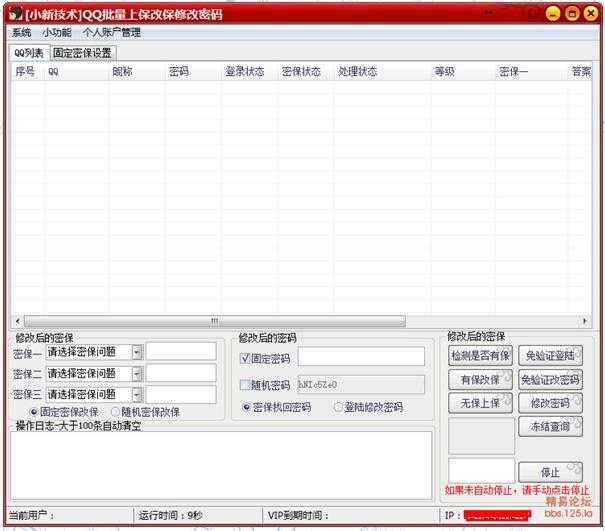Click the 固定密码 text input field
This screenshot has width=605, height=531.
361,356
